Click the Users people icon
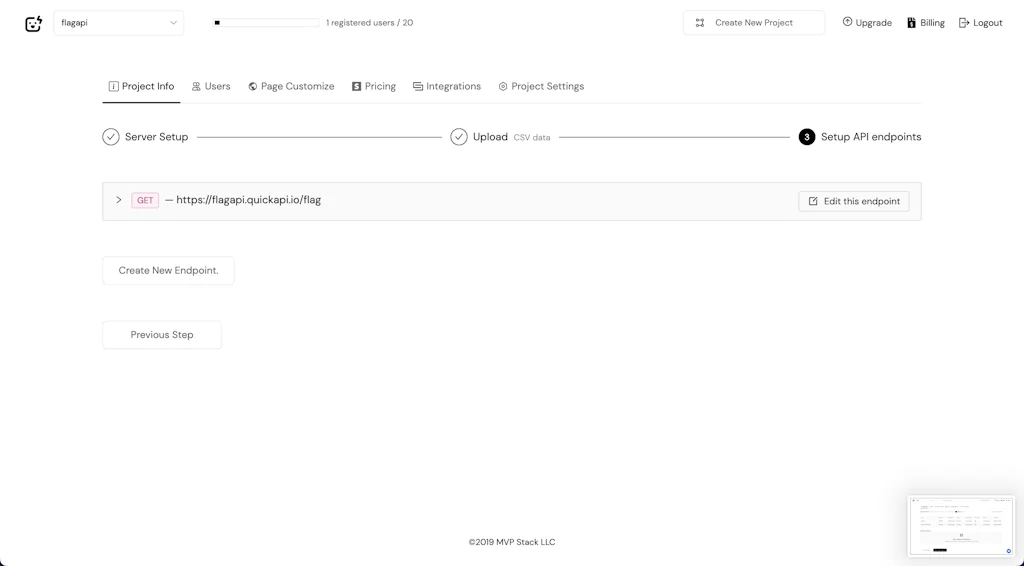Viewport: 1024px width, 566px height. pos(196,86)
